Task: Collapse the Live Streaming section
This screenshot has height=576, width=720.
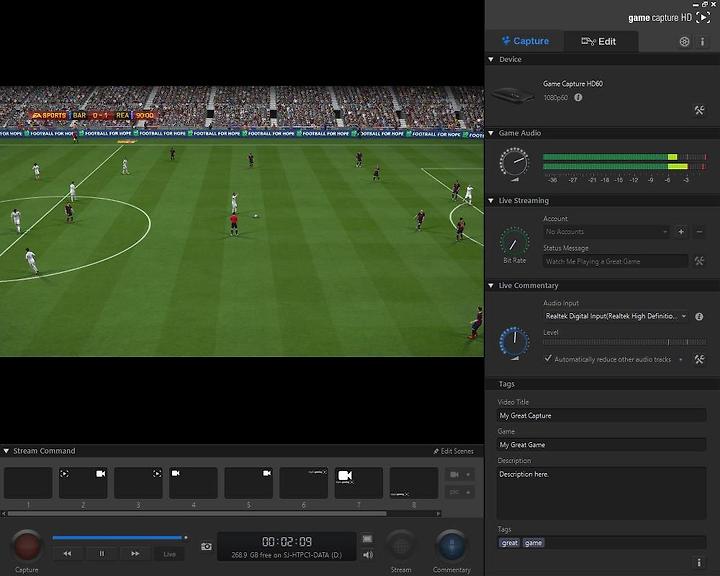Action: coord(491,200)
